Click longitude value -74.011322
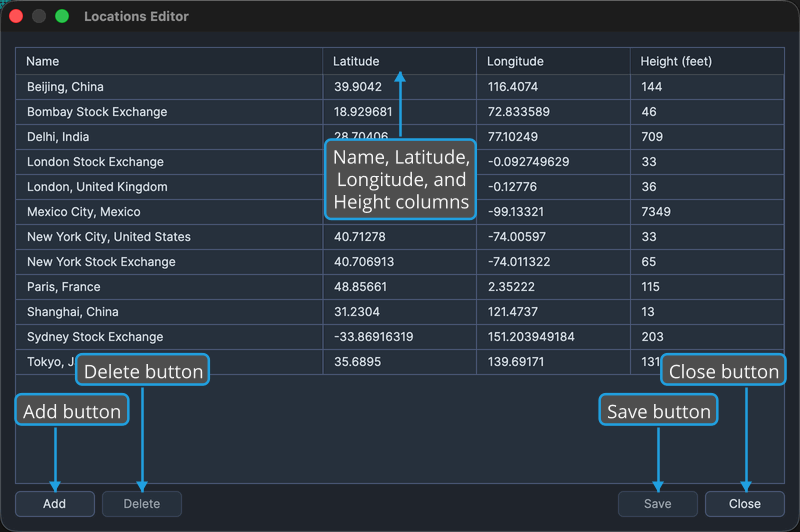Image resolution: width=800 pixels, height=532 pixels. point(519,262)
